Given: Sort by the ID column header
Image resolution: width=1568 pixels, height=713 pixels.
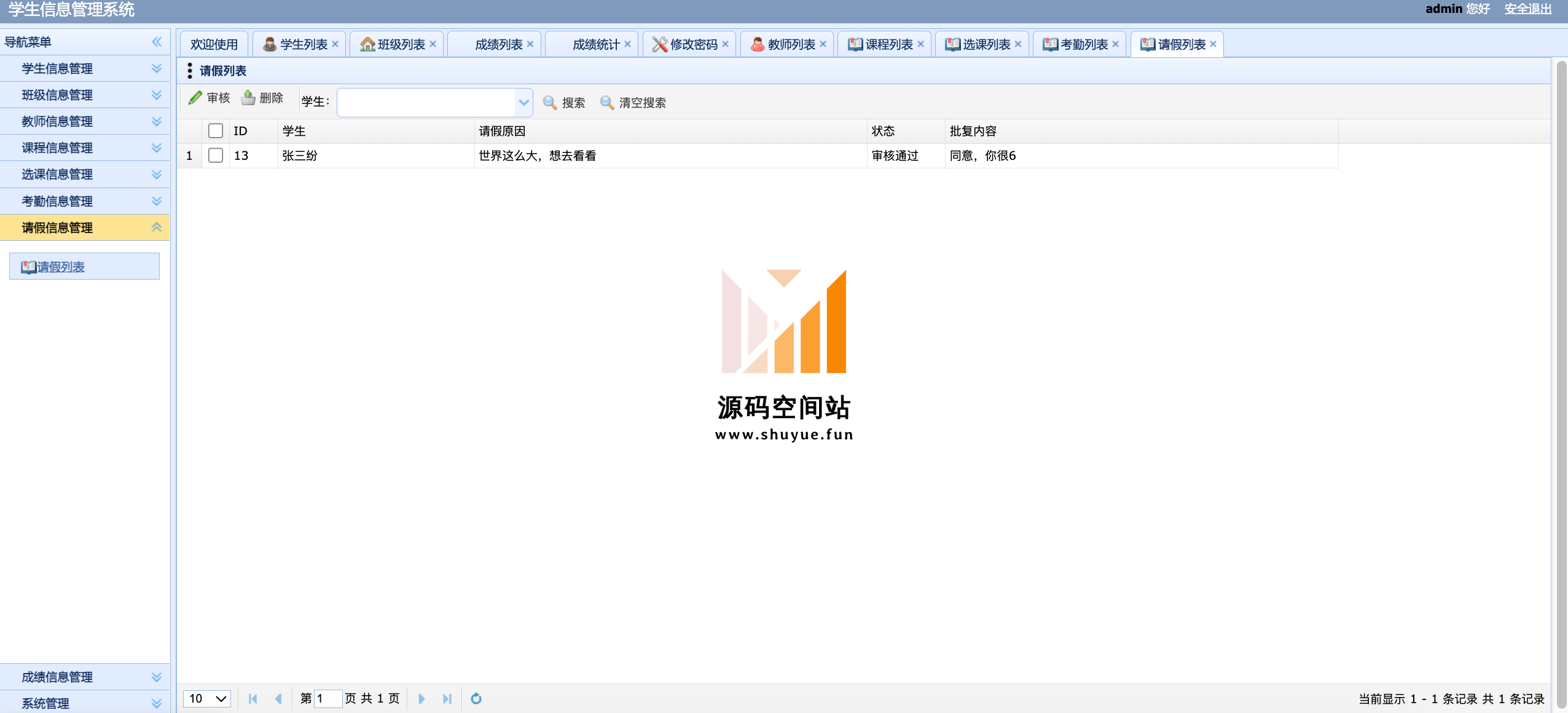Looking at the screenshot, I should pos(254,131).
